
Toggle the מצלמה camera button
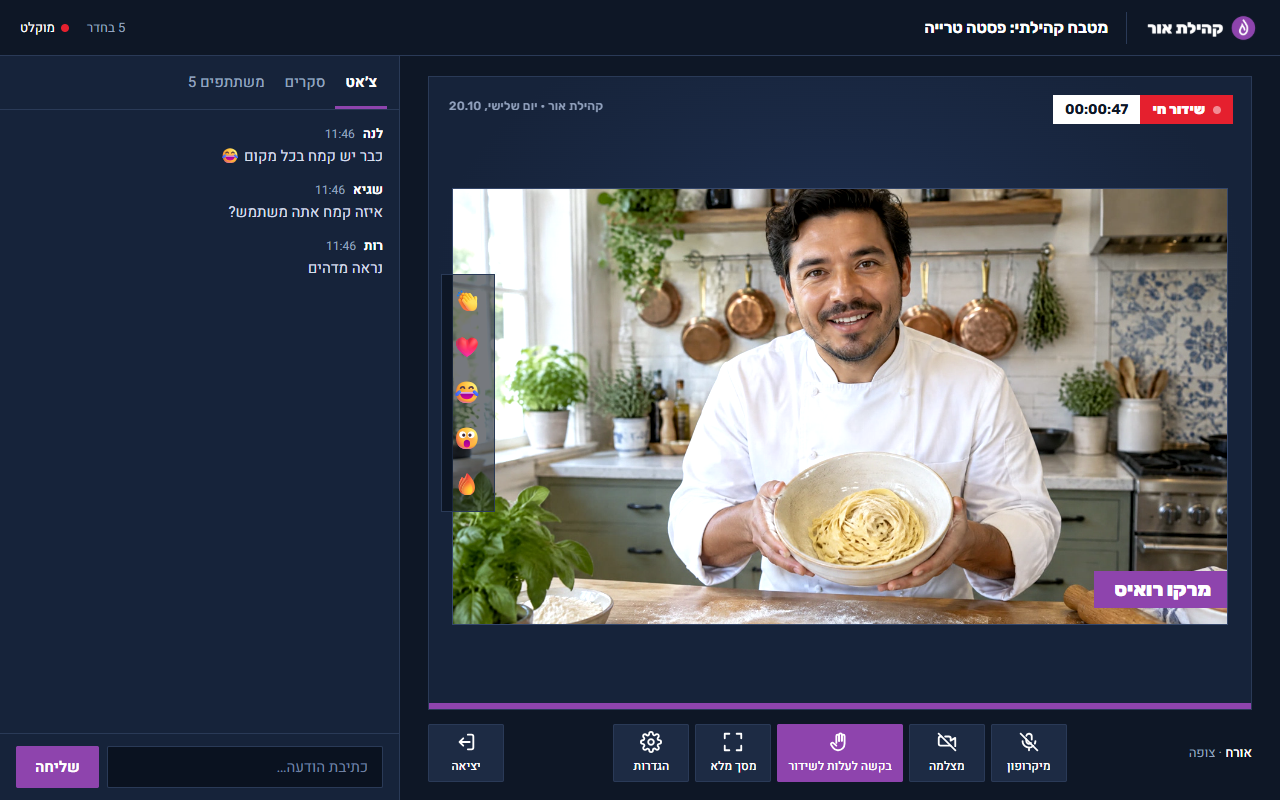pyautogui.click(x=946, y=753)
